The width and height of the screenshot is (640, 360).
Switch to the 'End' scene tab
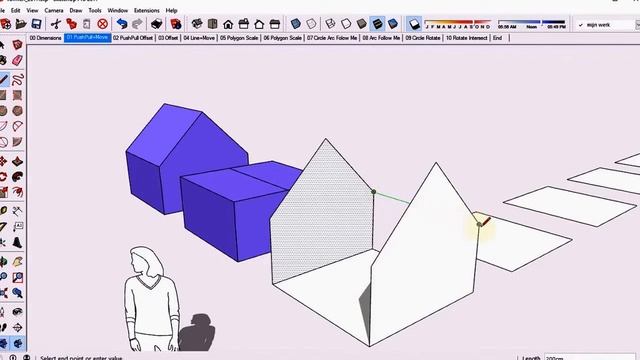[x=497, y=38]
